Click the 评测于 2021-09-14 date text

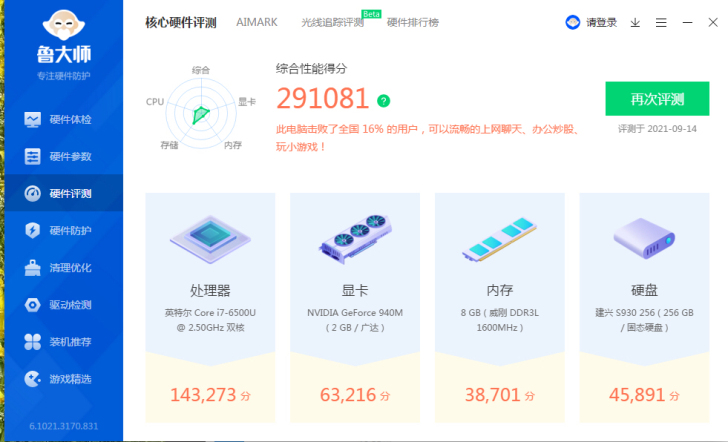(x=657, y=129)
